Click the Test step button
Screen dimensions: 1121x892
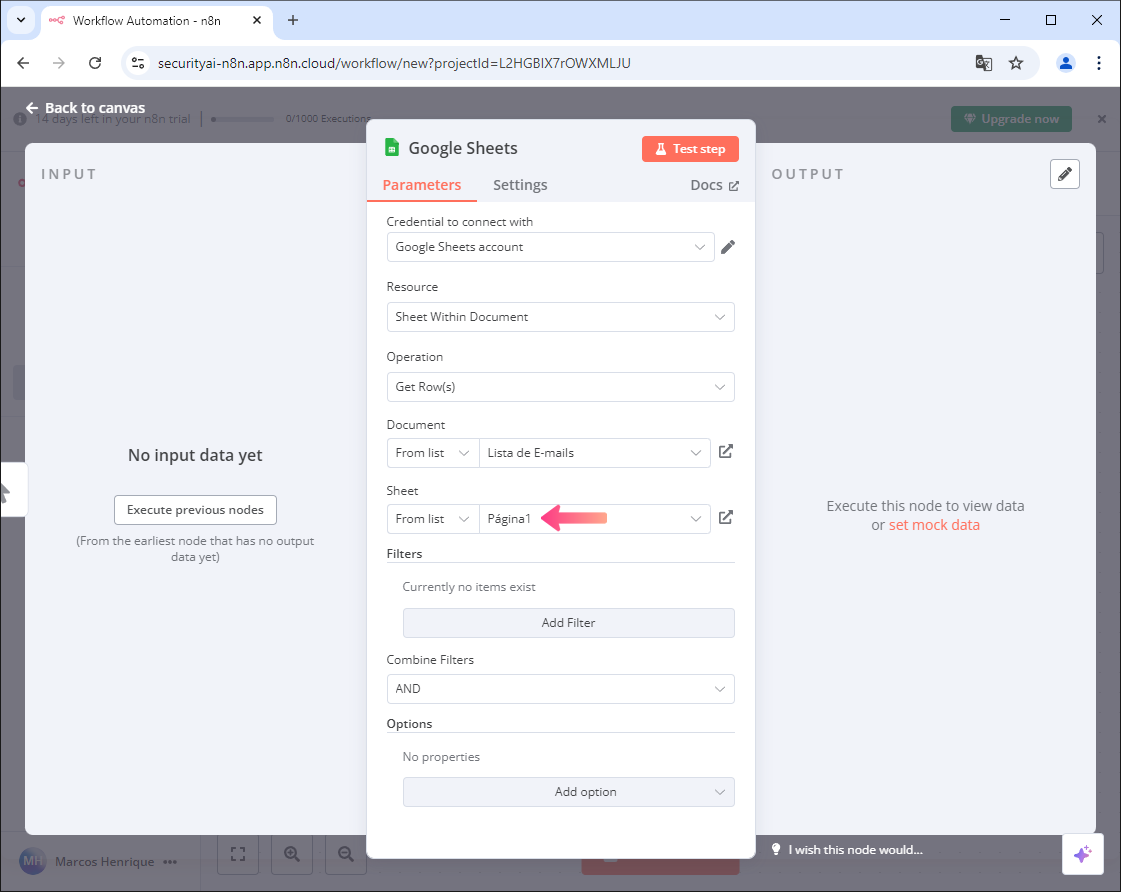(690, 149)
